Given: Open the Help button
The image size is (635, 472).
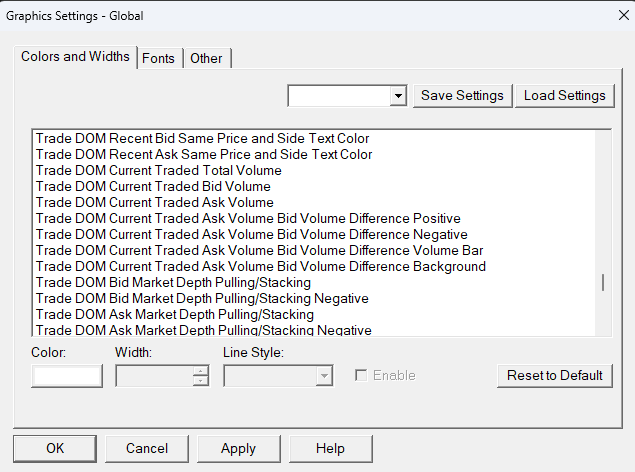Looking at the screenshot, I should point(330,448).
